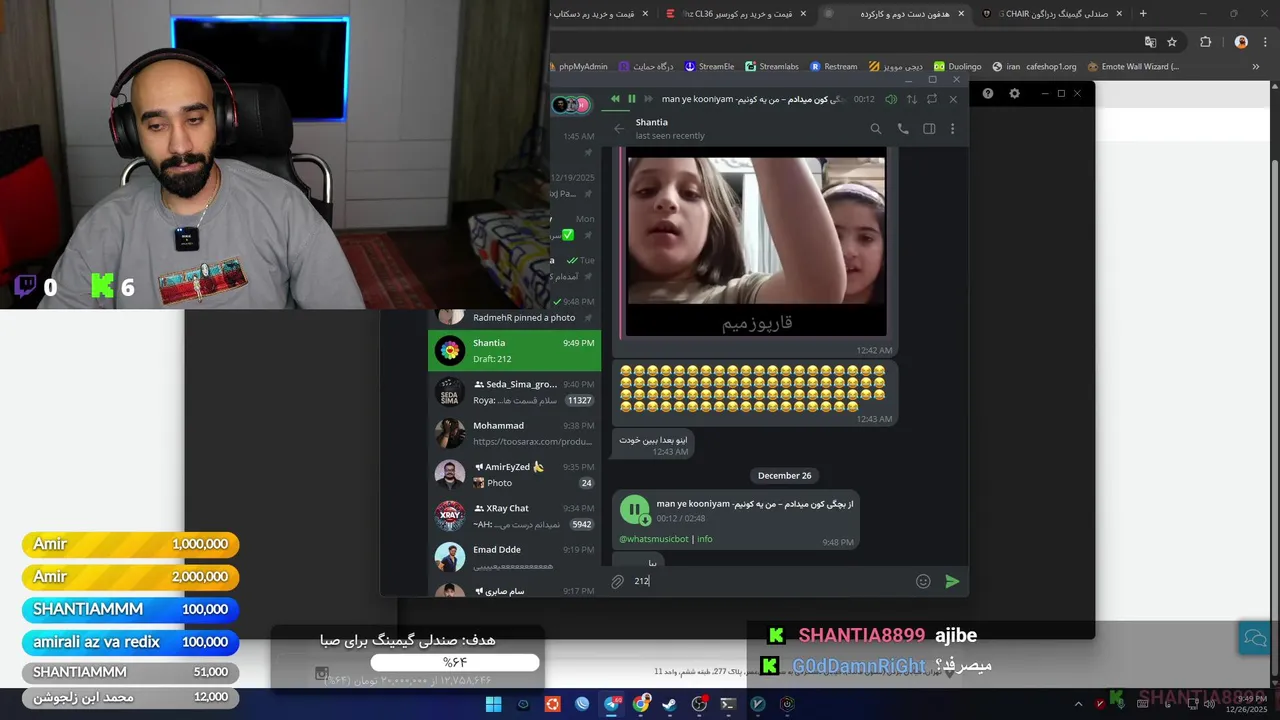Open the Mohammad chat
The height and width of the screenshot is (720, 1280).
[x=514, y=433]
